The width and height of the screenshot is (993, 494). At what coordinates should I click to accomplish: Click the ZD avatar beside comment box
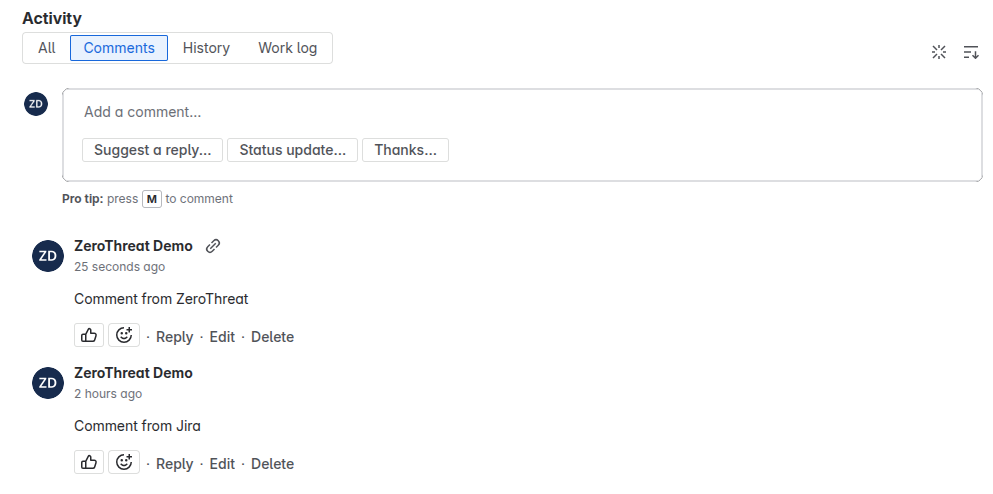(36, 104)
